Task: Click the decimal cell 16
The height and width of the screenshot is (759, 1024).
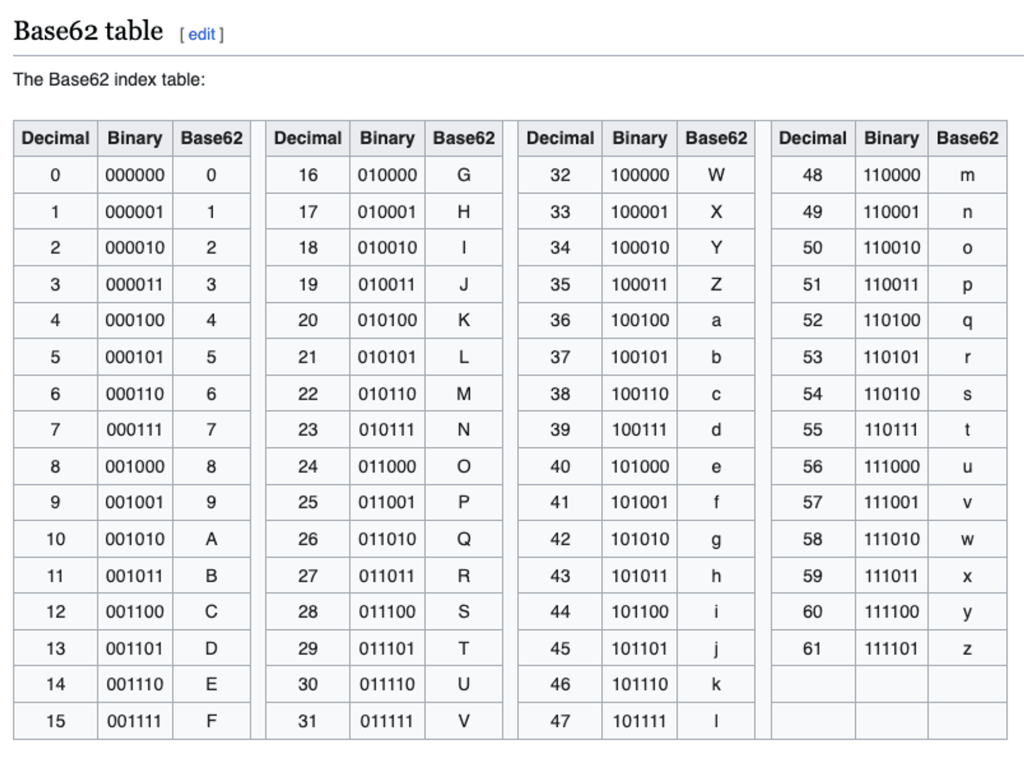Action: coord(308,175)
